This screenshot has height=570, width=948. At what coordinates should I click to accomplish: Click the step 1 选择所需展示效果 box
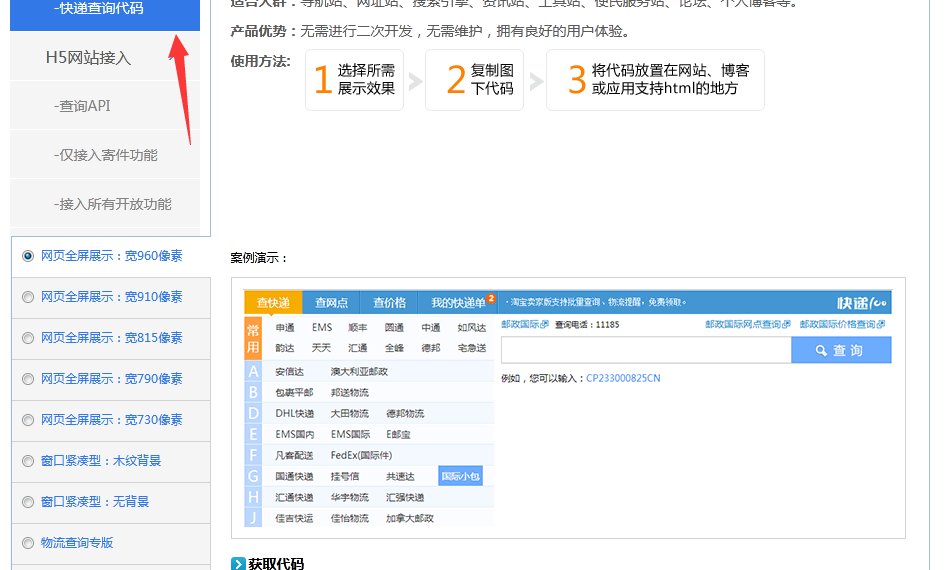click(x=354, y=80)
